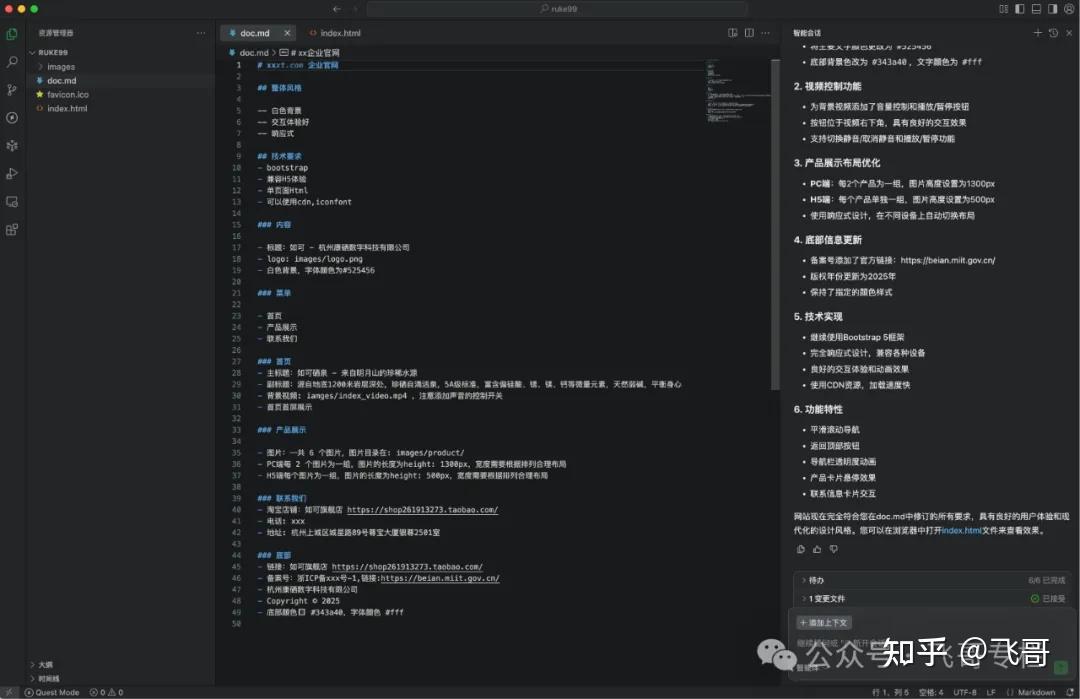This screenshot has height=699, width=1080.
Task: Close the 智能会话 chat panel
Action: [1069, 33]
